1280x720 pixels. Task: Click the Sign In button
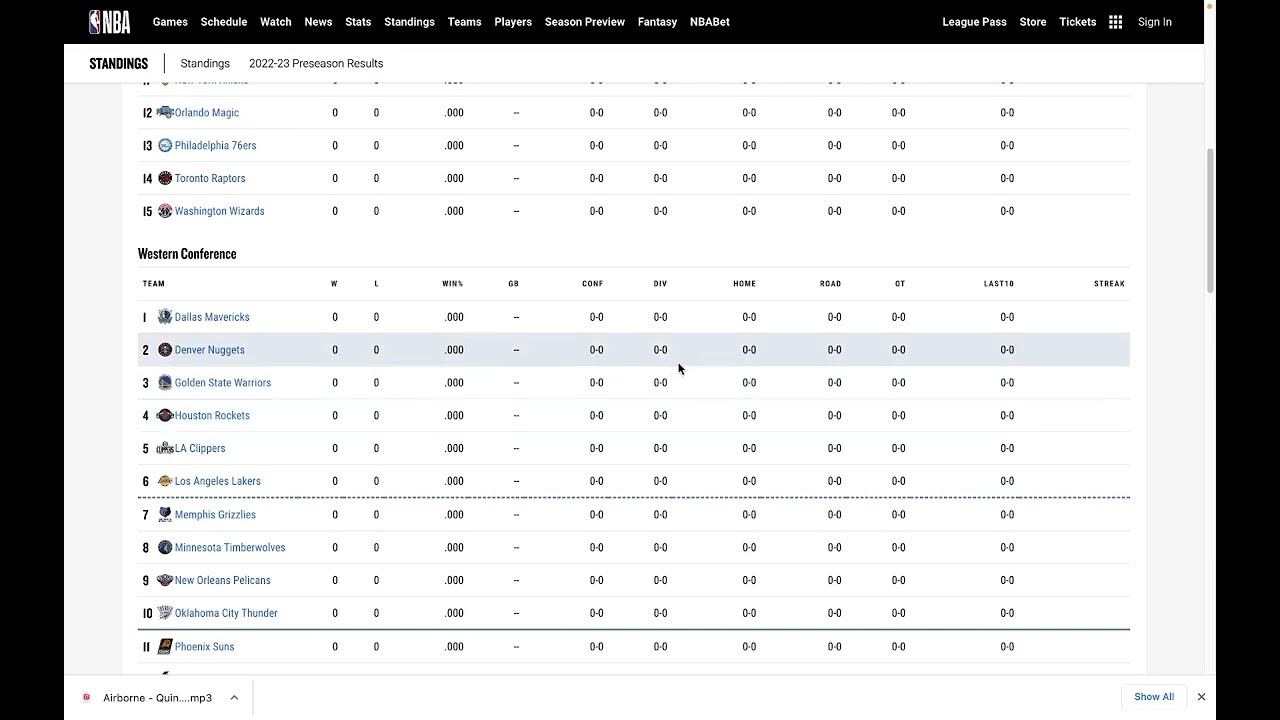click(x=1154, y=22)
